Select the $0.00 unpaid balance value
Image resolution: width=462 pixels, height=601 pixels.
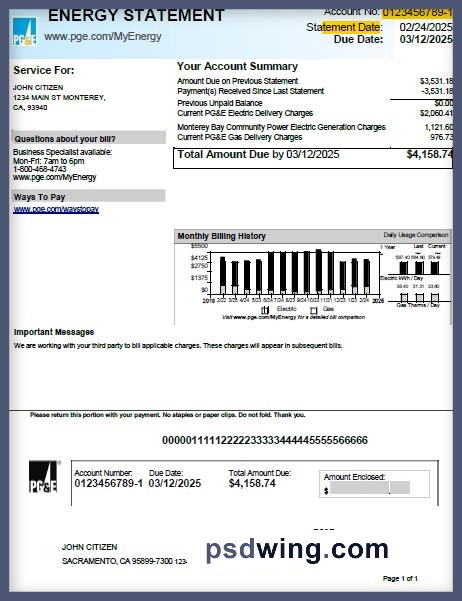tap(444, 103)
